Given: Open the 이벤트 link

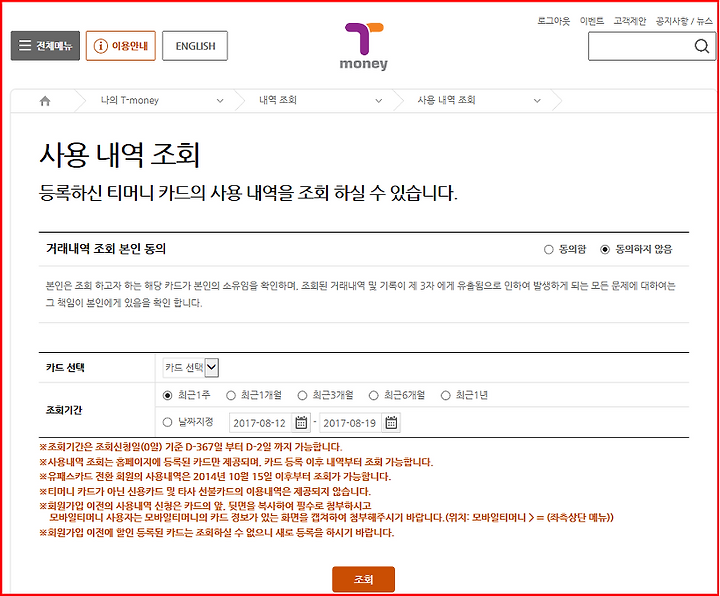Looking at the screenshot, I should (x=591, y=21).
